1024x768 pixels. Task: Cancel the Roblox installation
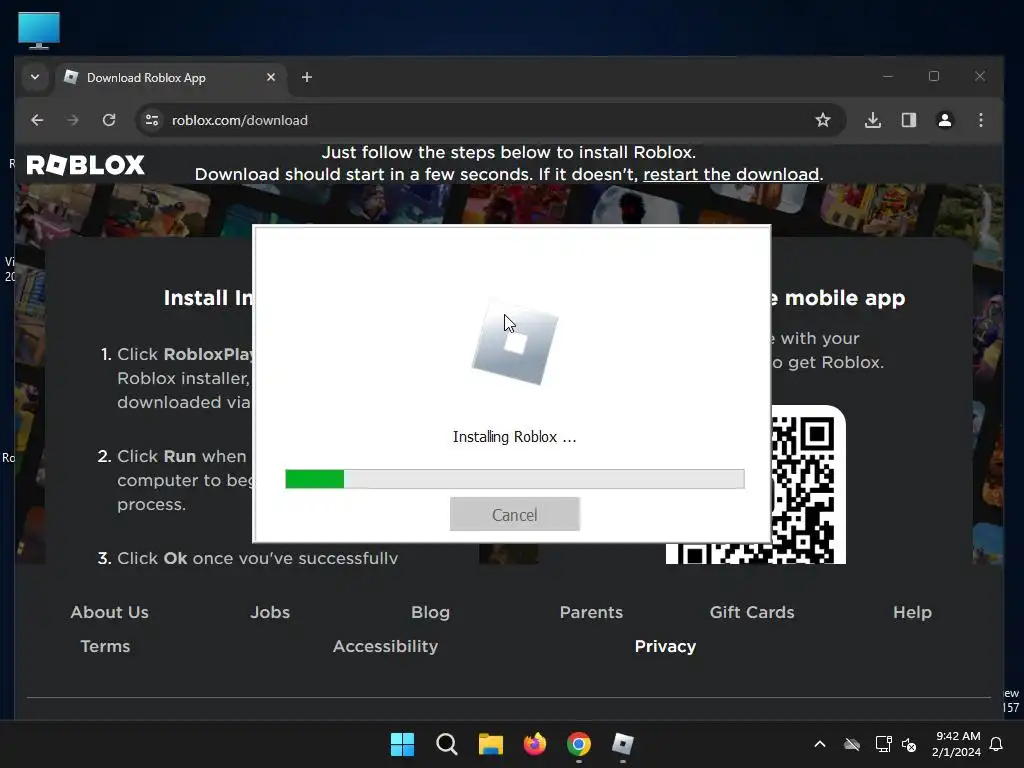[x=515, y=515]
